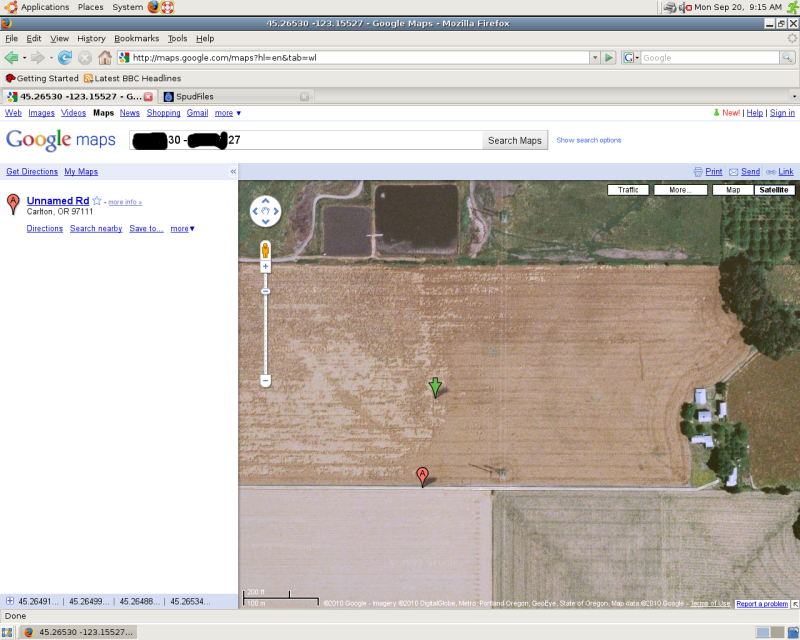Reload the page with the refresh icon
The height and width of the screenshot is (640, 800).
pyautogui.click(x=65, y=58)
